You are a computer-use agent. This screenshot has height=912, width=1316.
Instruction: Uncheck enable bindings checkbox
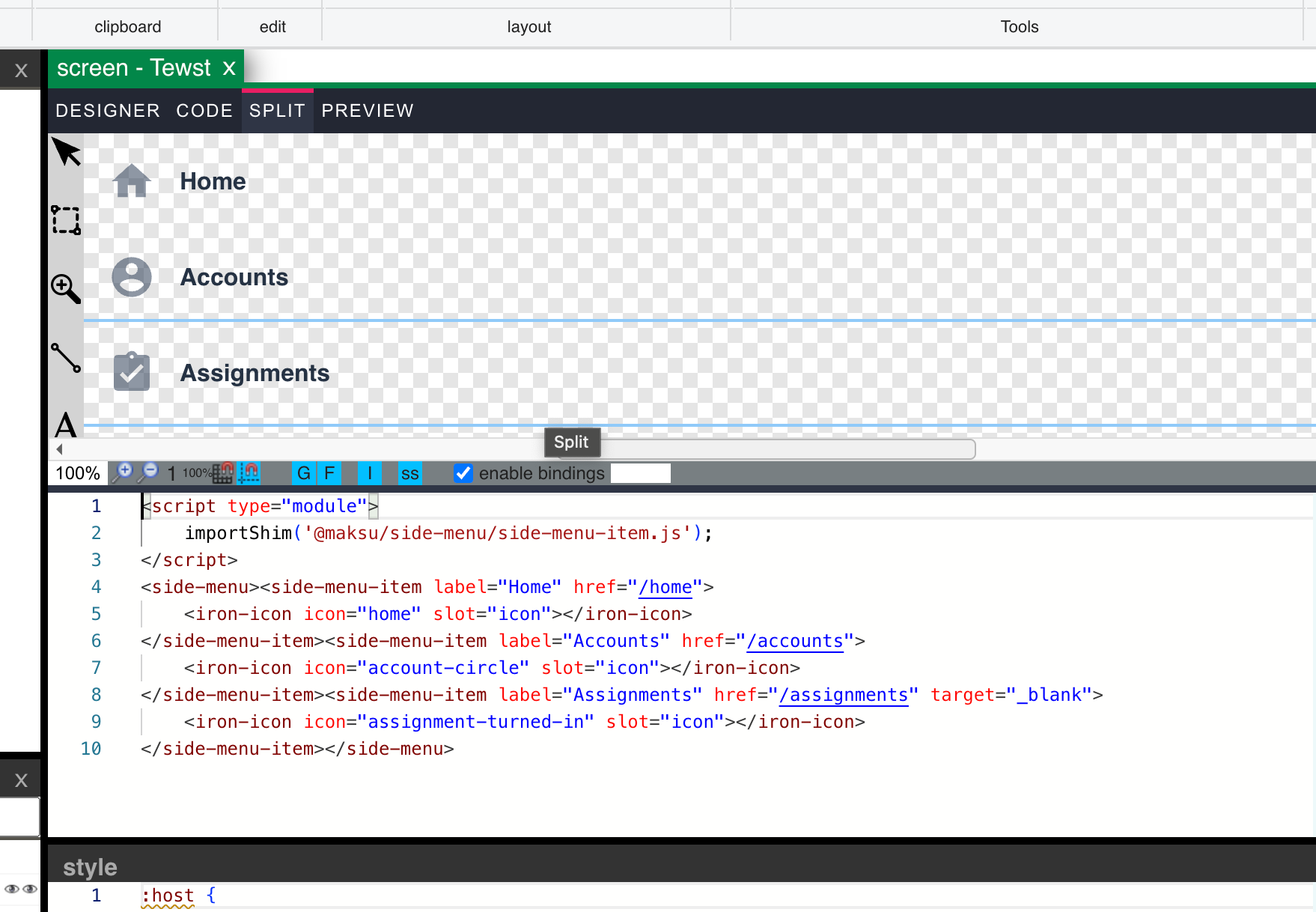click(463, 473)
